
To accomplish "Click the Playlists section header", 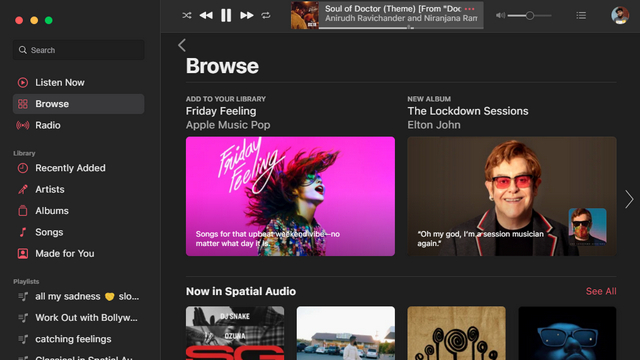I will pyautogui.click(x=26, y=281).
